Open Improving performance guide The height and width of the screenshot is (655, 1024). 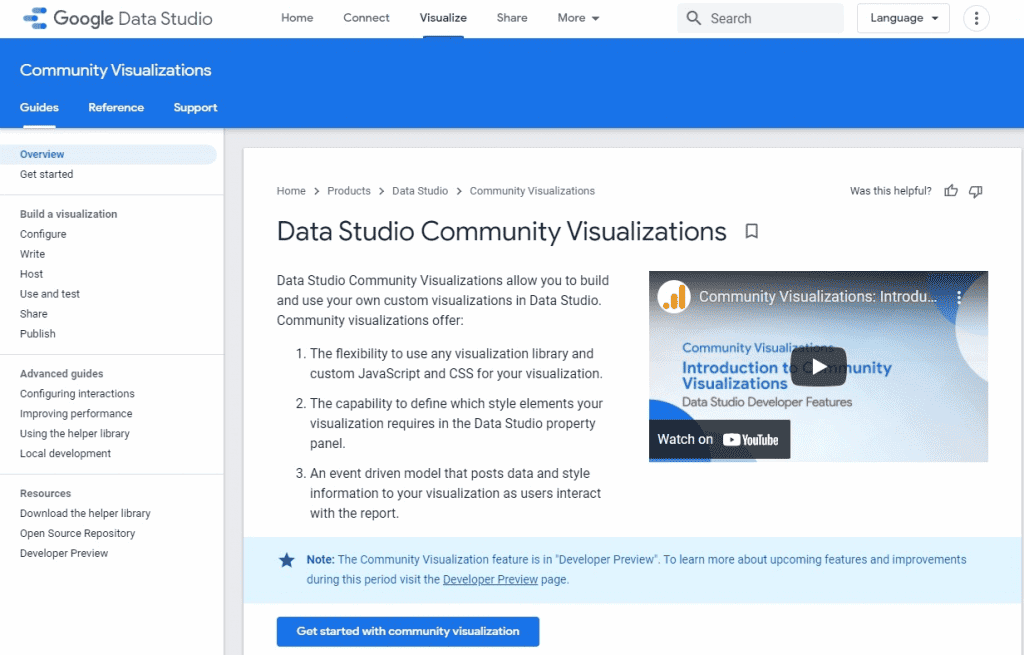pyautogui.click(x=76, y=413)
